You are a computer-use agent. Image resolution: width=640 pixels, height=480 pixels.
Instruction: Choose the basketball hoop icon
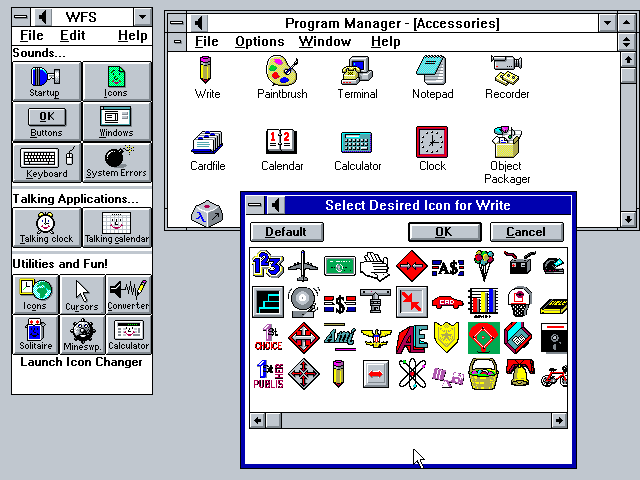(x=520, y=302)
